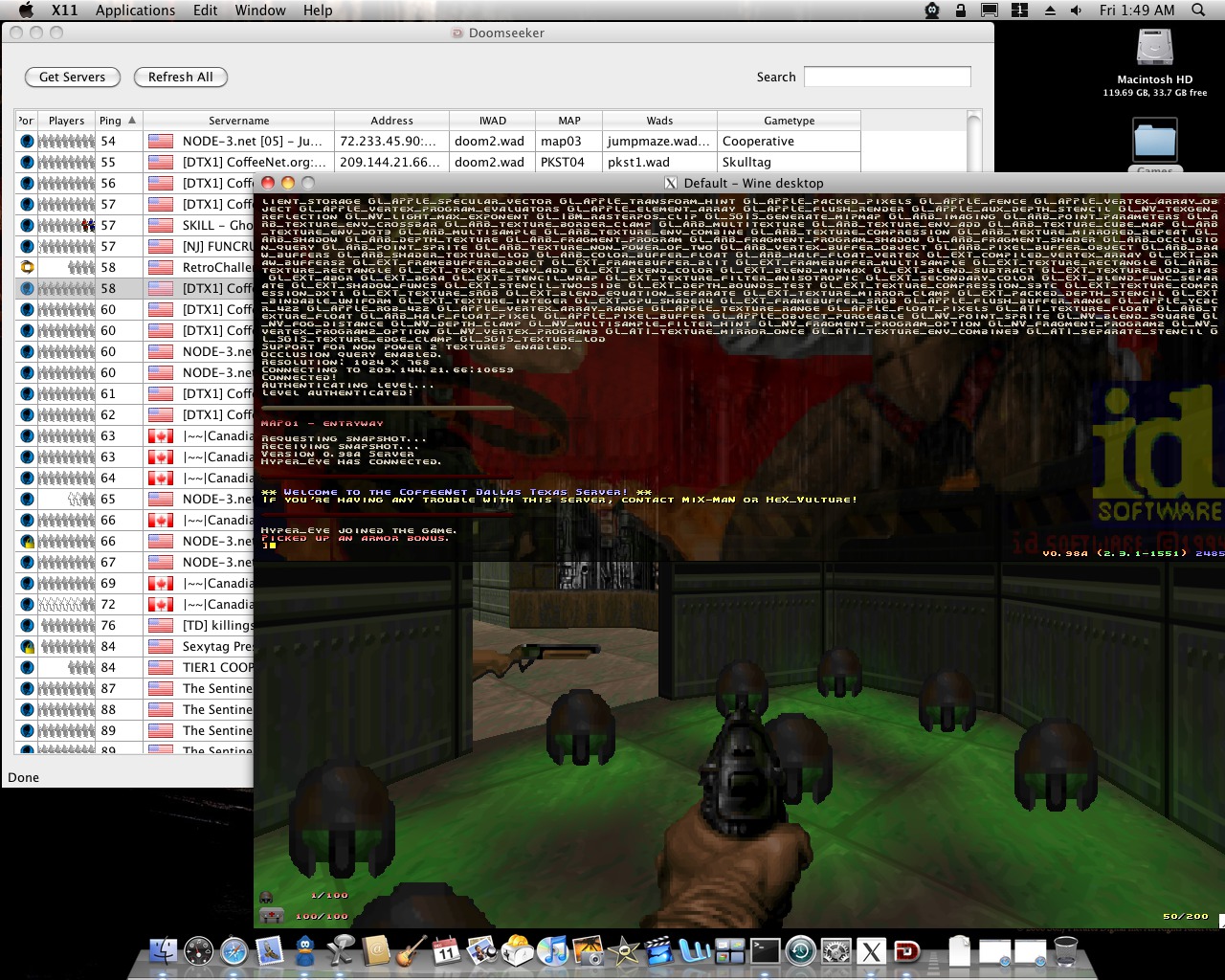This screenshot has height=980, width=1225.
Task: Sort list by Gametype column header
Action: point(789,121)
